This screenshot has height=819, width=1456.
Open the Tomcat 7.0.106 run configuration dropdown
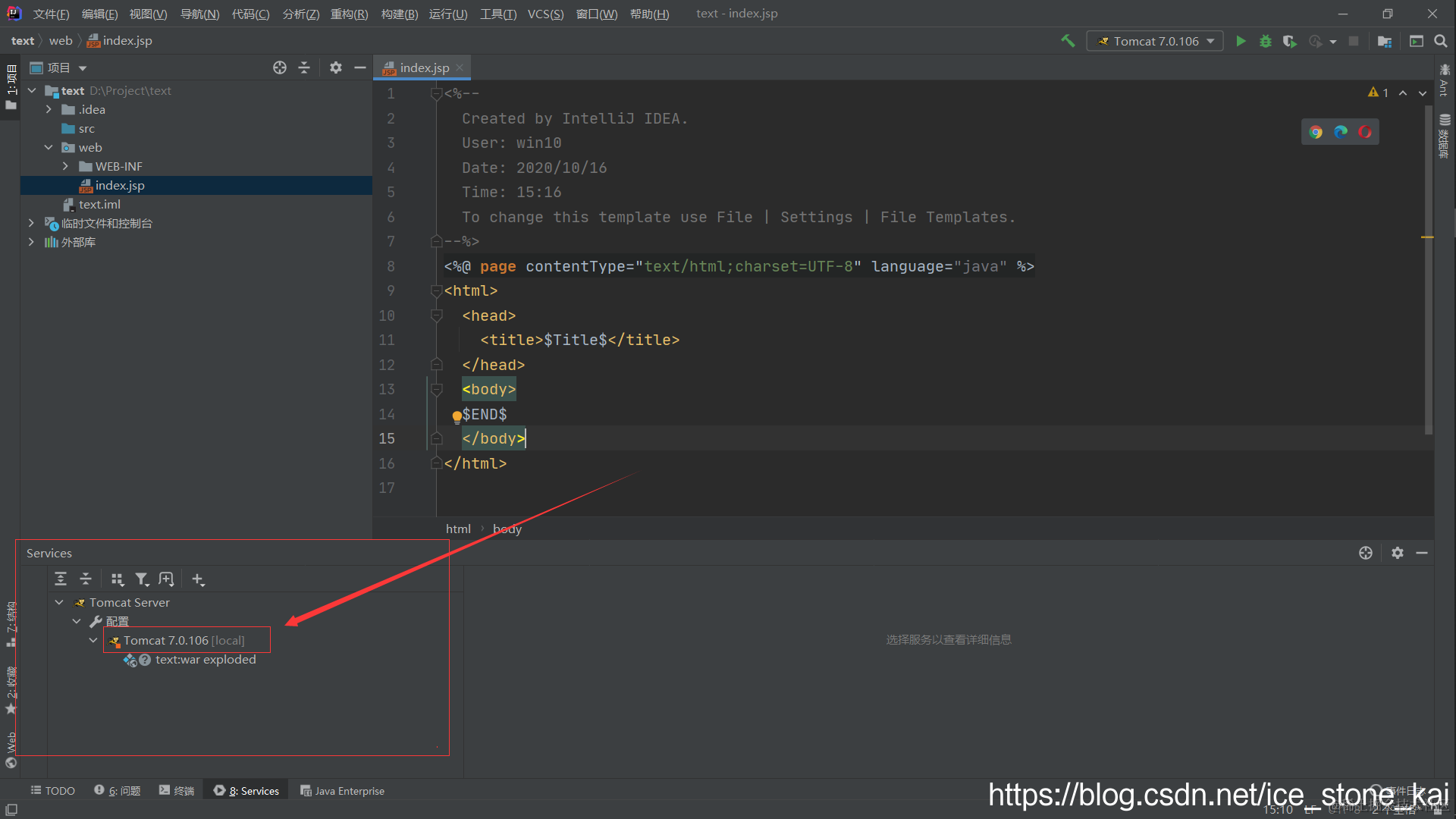1155,41
